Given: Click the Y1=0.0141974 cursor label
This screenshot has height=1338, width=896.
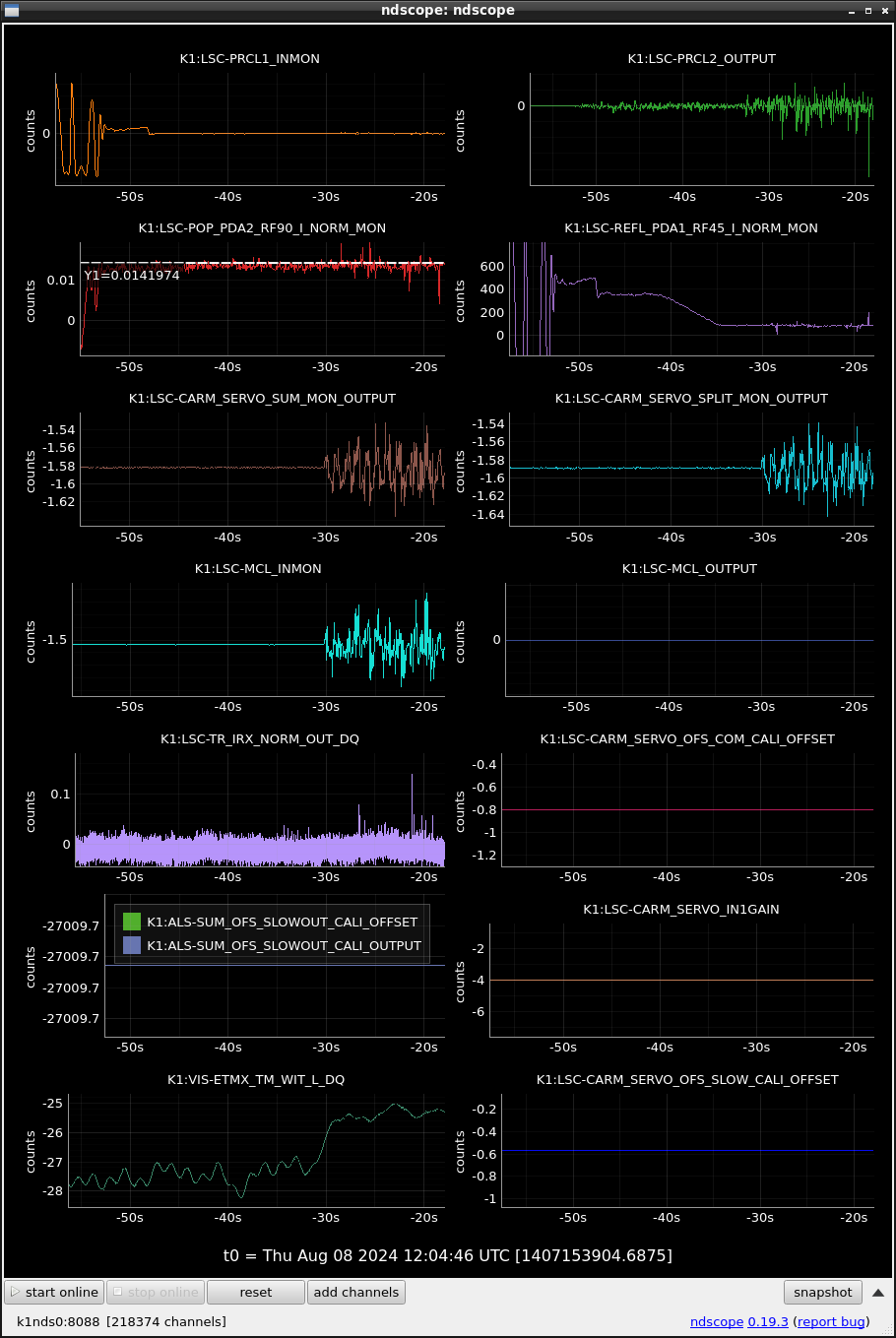Looking at the screenshot, I should click(132, 276).
